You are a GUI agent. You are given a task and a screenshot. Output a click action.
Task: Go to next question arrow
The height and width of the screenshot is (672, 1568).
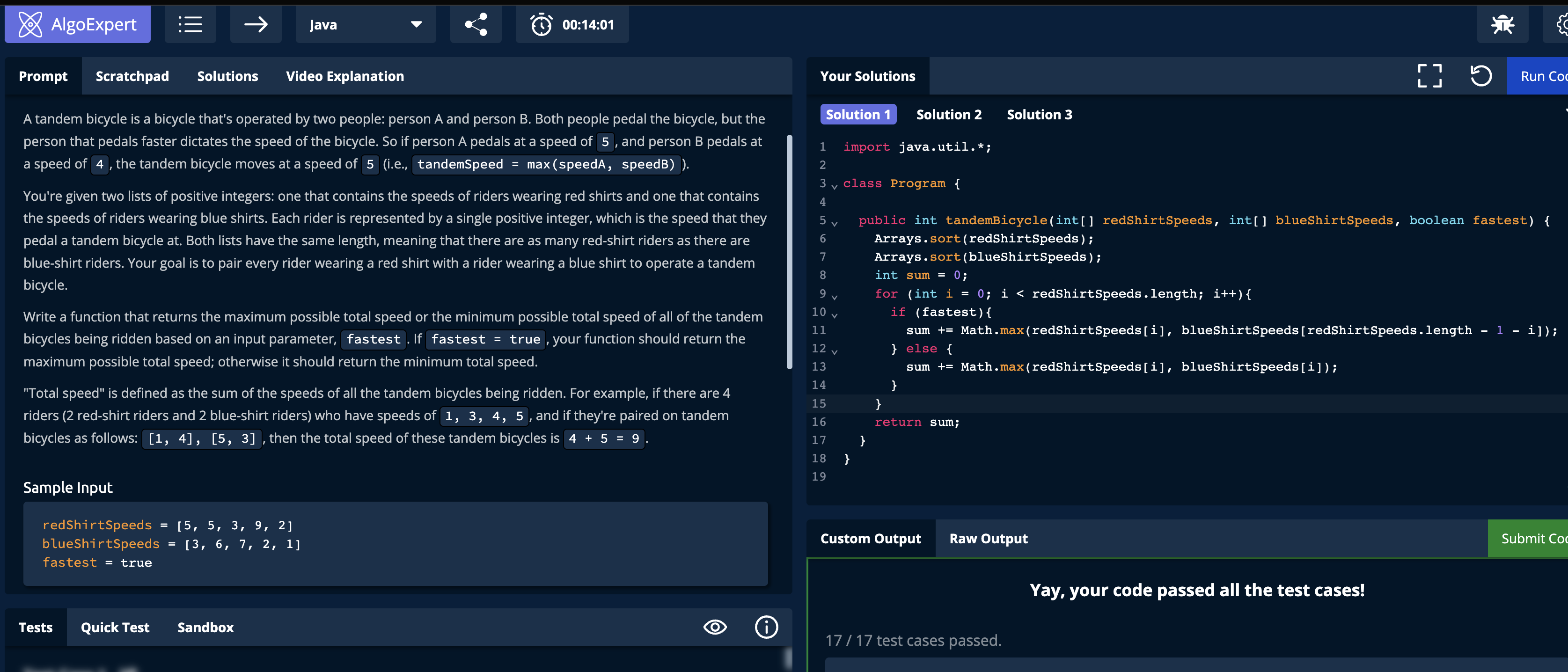256,24
